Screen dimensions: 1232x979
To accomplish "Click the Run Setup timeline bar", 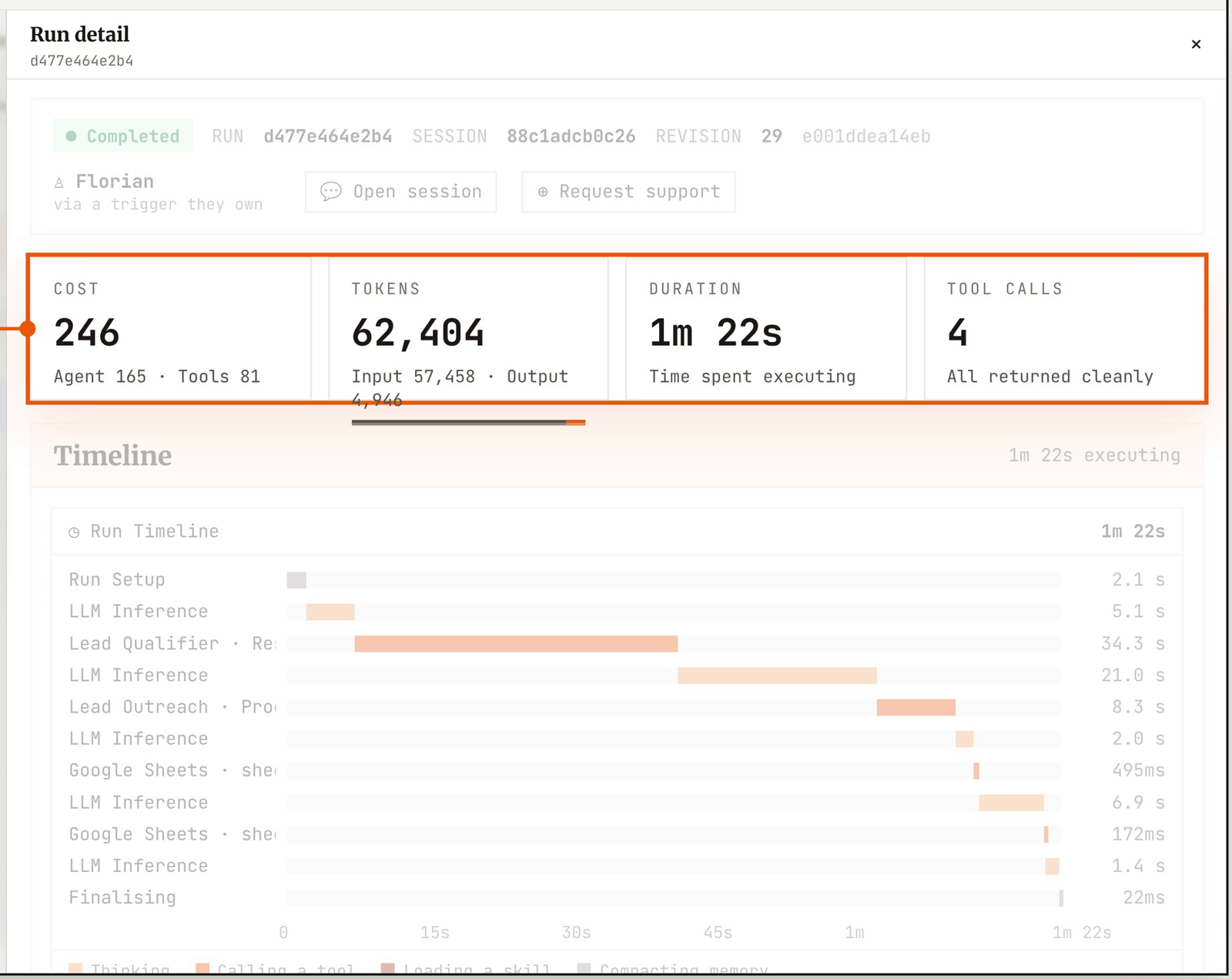I will [296, 580].
